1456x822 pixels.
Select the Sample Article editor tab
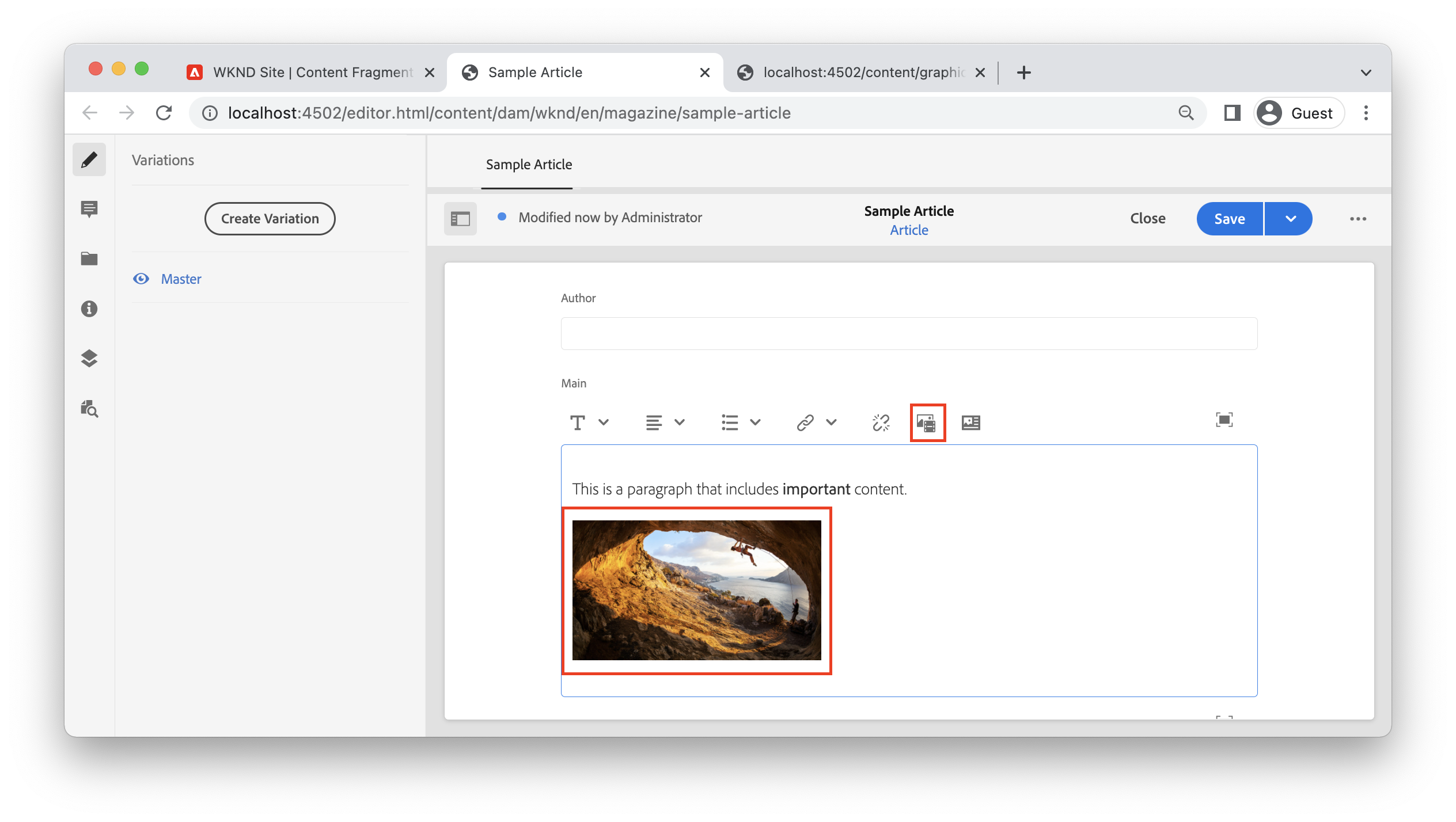coord(528,165)
